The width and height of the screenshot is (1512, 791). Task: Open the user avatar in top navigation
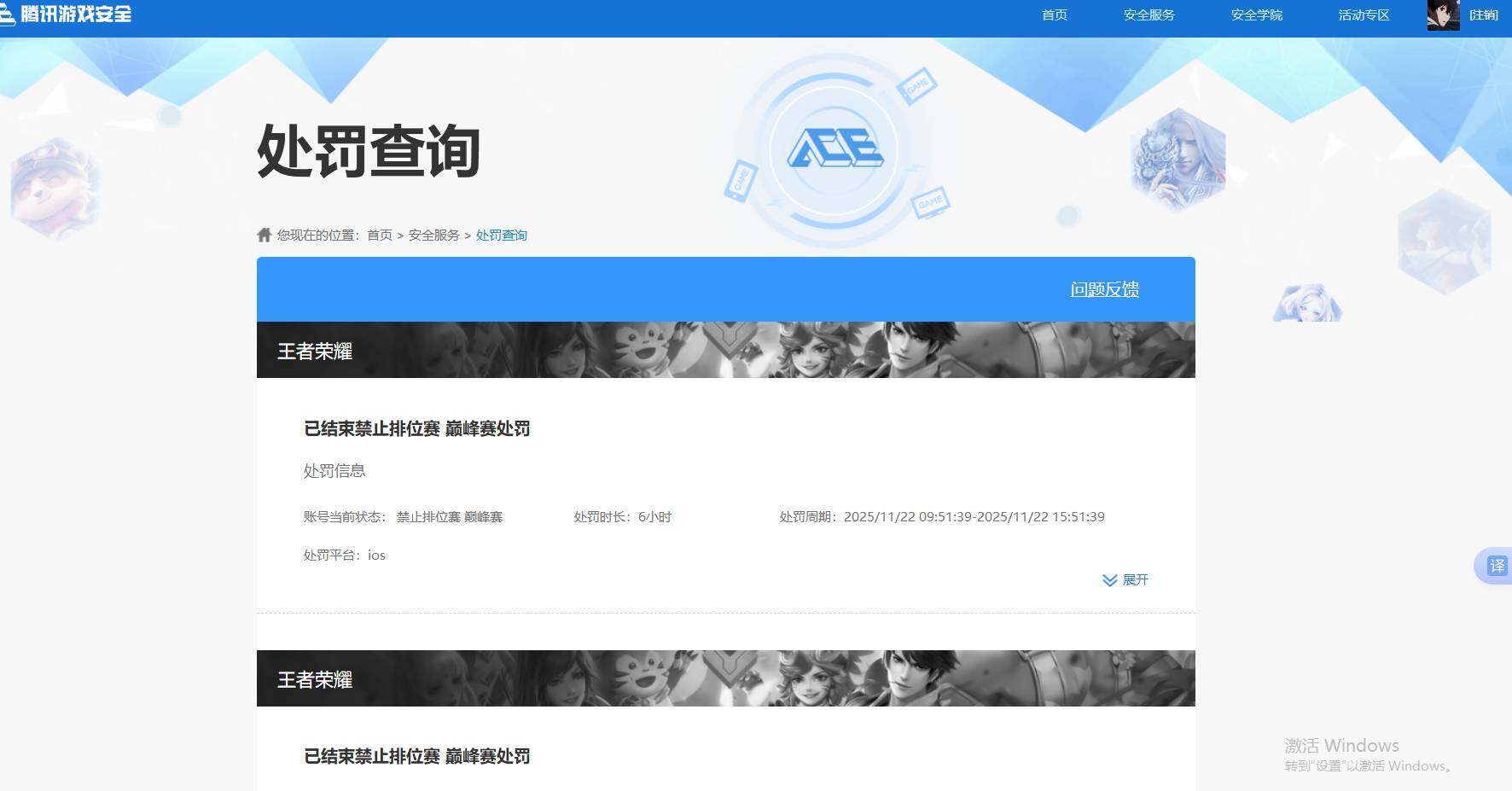1442,15
